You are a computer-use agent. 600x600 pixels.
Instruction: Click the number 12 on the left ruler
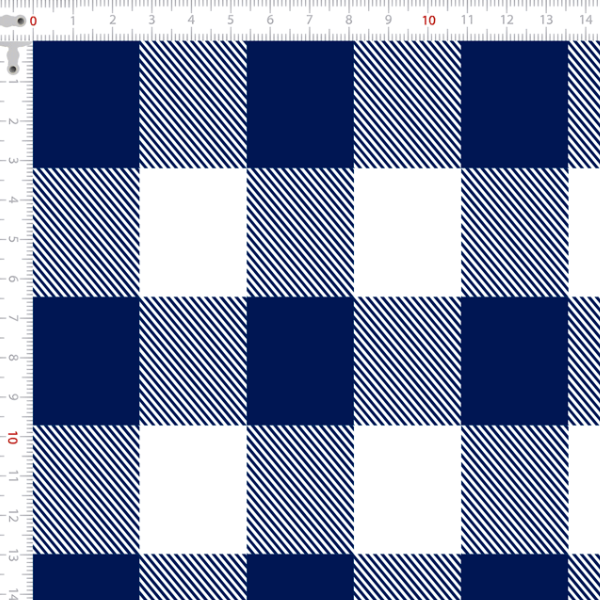tap(13, 518)
